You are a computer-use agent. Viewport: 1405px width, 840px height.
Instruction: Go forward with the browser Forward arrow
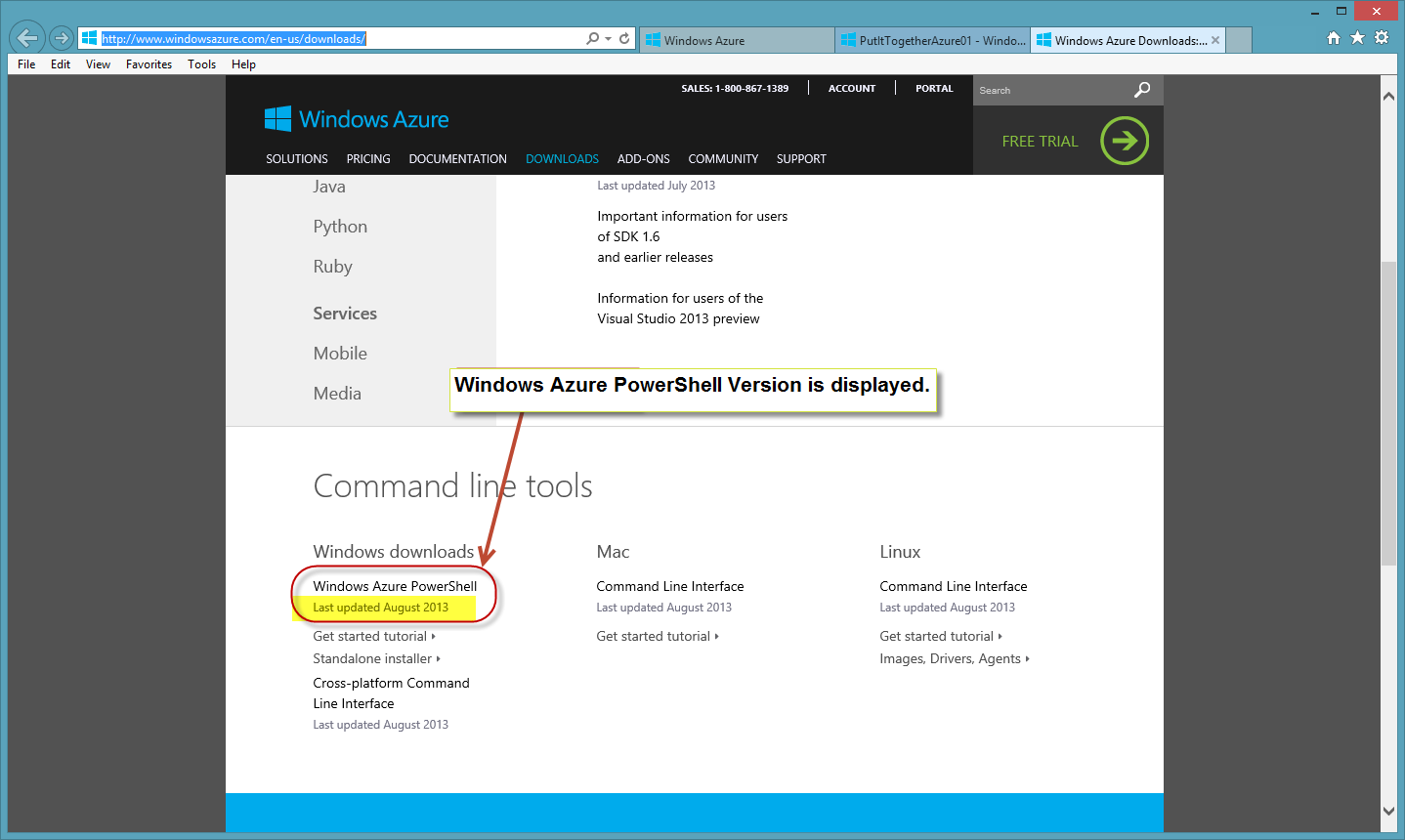tap(62, 38)
